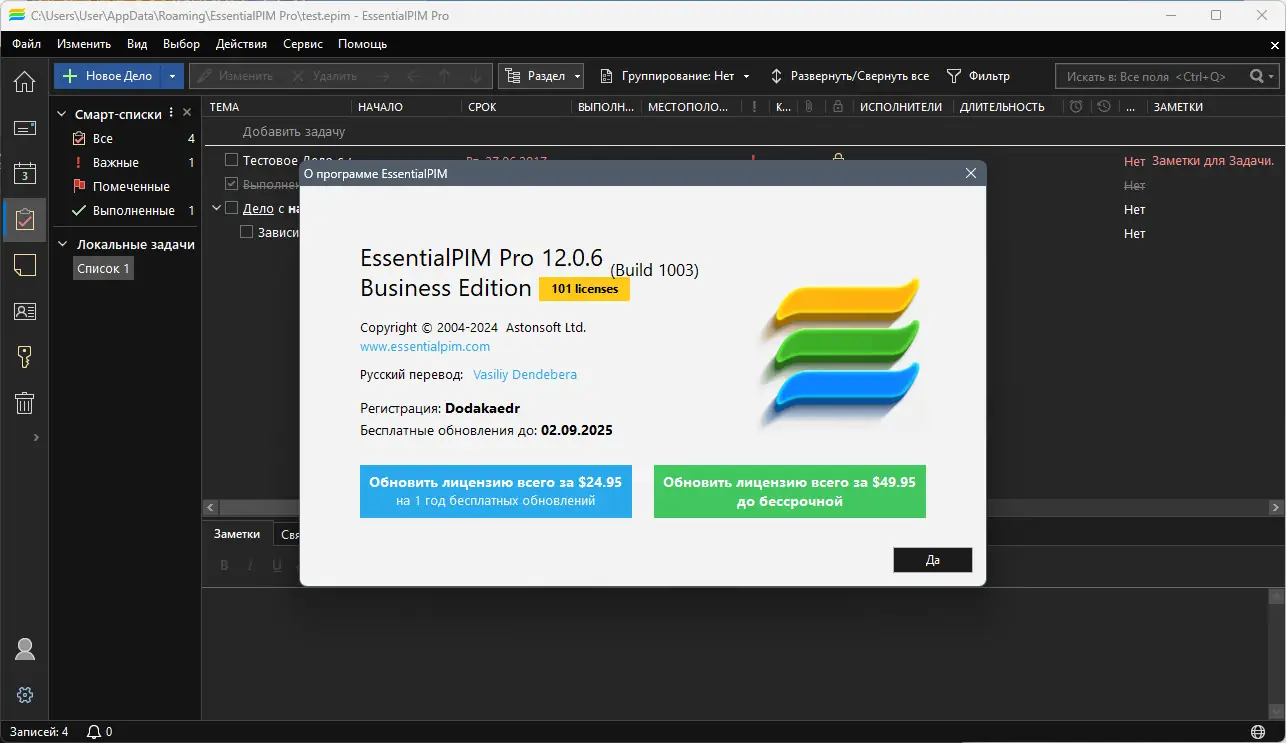Open the Notes module icon
The height and width of the screenshot is (743, 1286).
click(24, 265)
